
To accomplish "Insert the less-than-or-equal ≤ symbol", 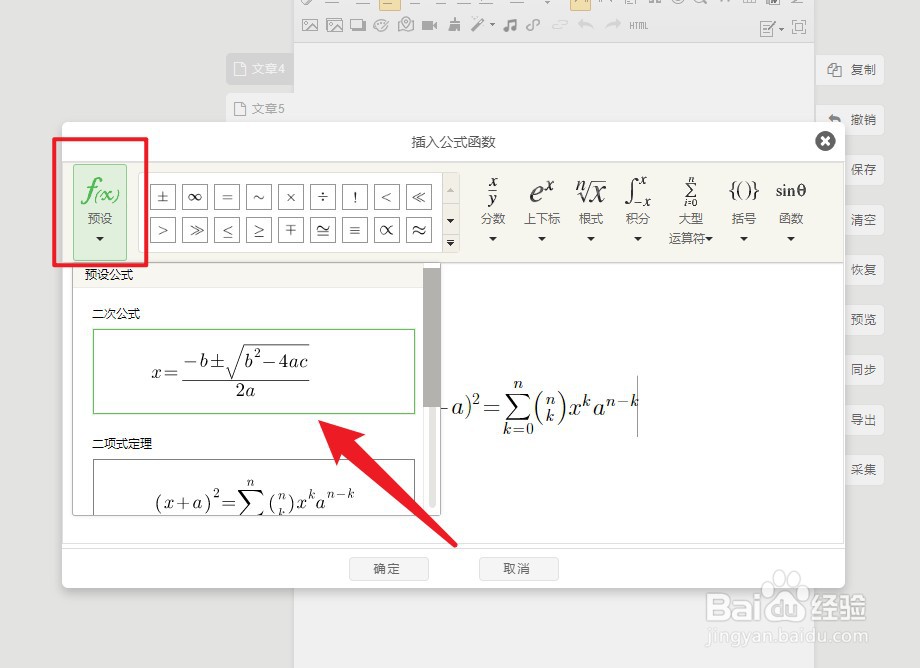I will (227, 230).
